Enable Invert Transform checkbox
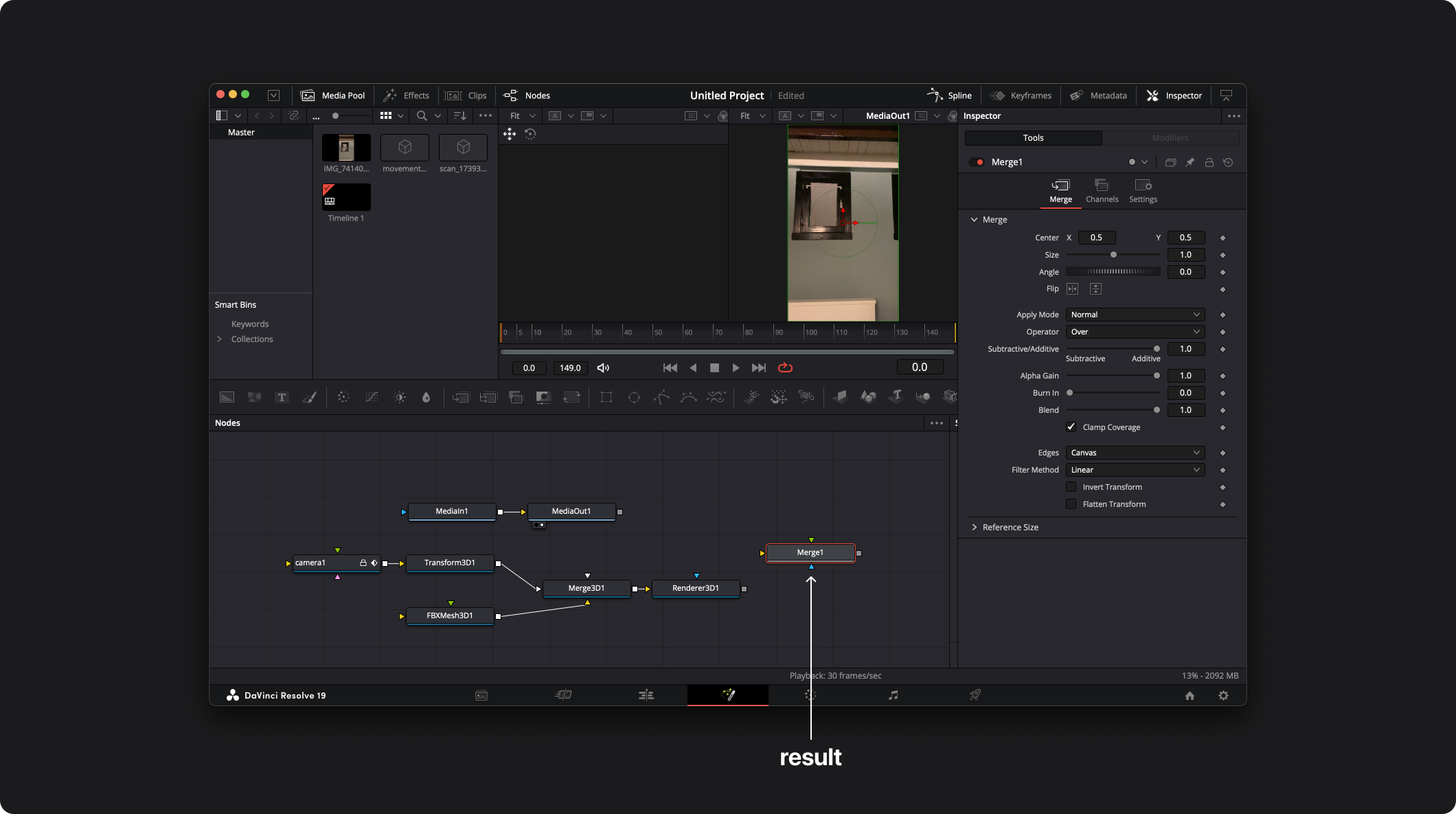The width and height of the screenshot is (1456, 814). (1071, 487)
